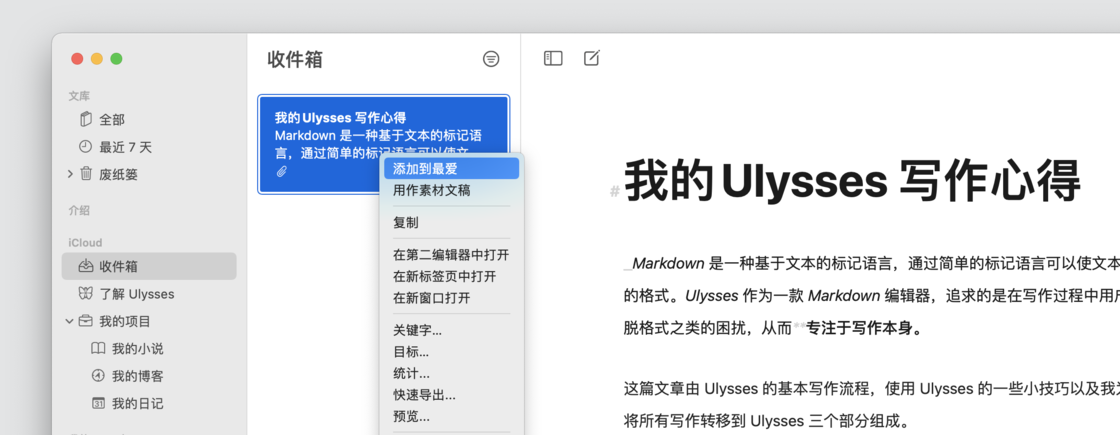The width and height of the screenshot is (1120, 435).
Task: Choose 复制 in context menu
Action: point(451,222)
